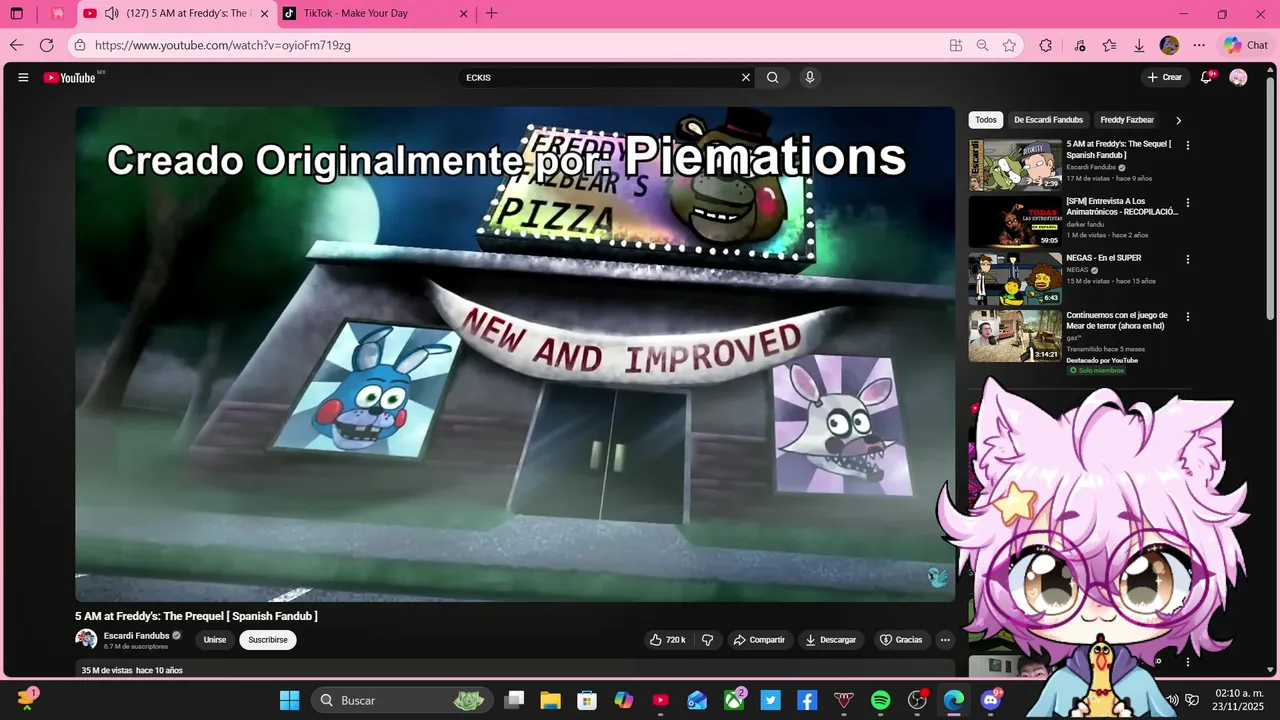Go to the YouTube home logo
Image resolution: width=1280 pixels, height=720 pixels.
pos(69,77)
